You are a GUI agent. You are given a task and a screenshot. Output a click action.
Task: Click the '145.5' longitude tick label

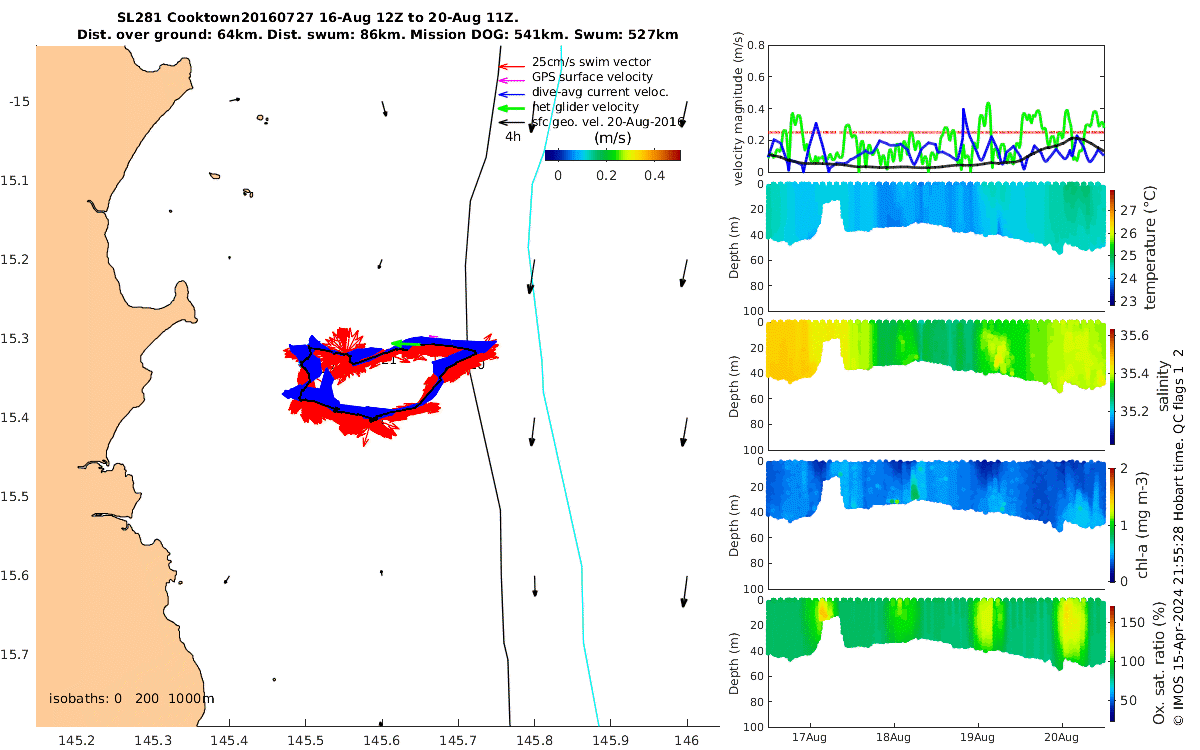coord(305,740)
